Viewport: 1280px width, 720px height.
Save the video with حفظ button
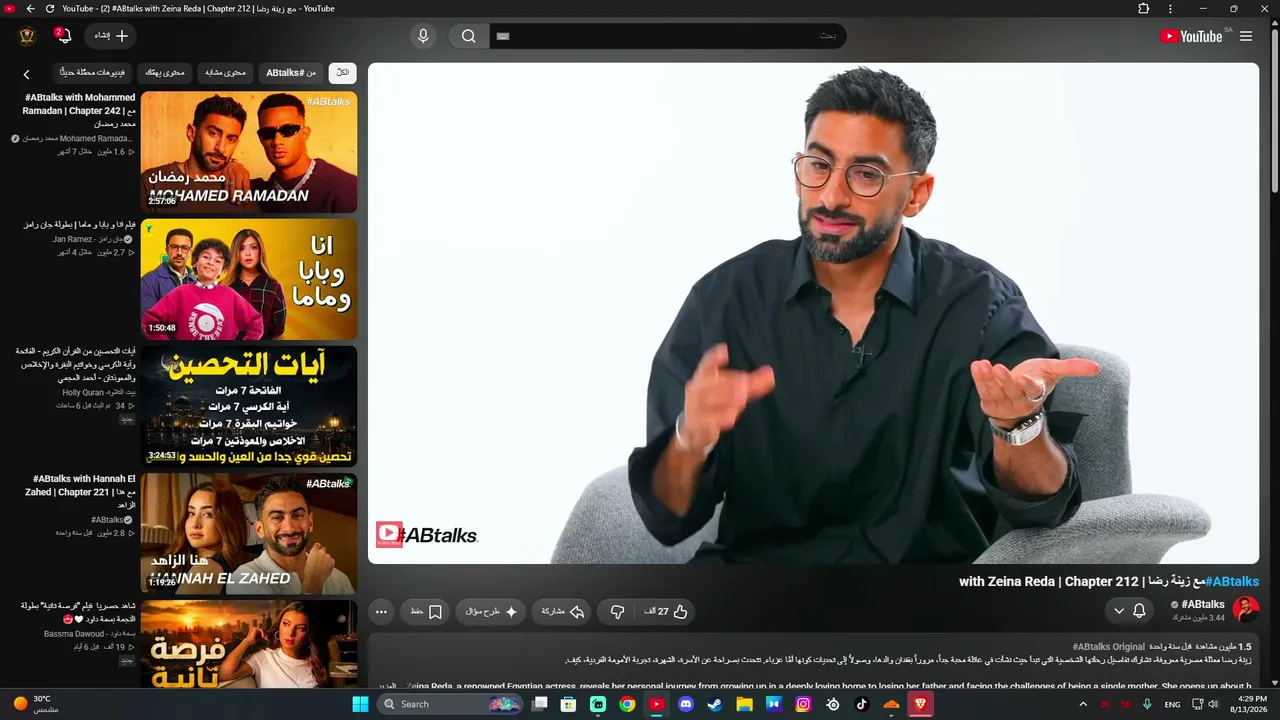click(x=426, y=611)
